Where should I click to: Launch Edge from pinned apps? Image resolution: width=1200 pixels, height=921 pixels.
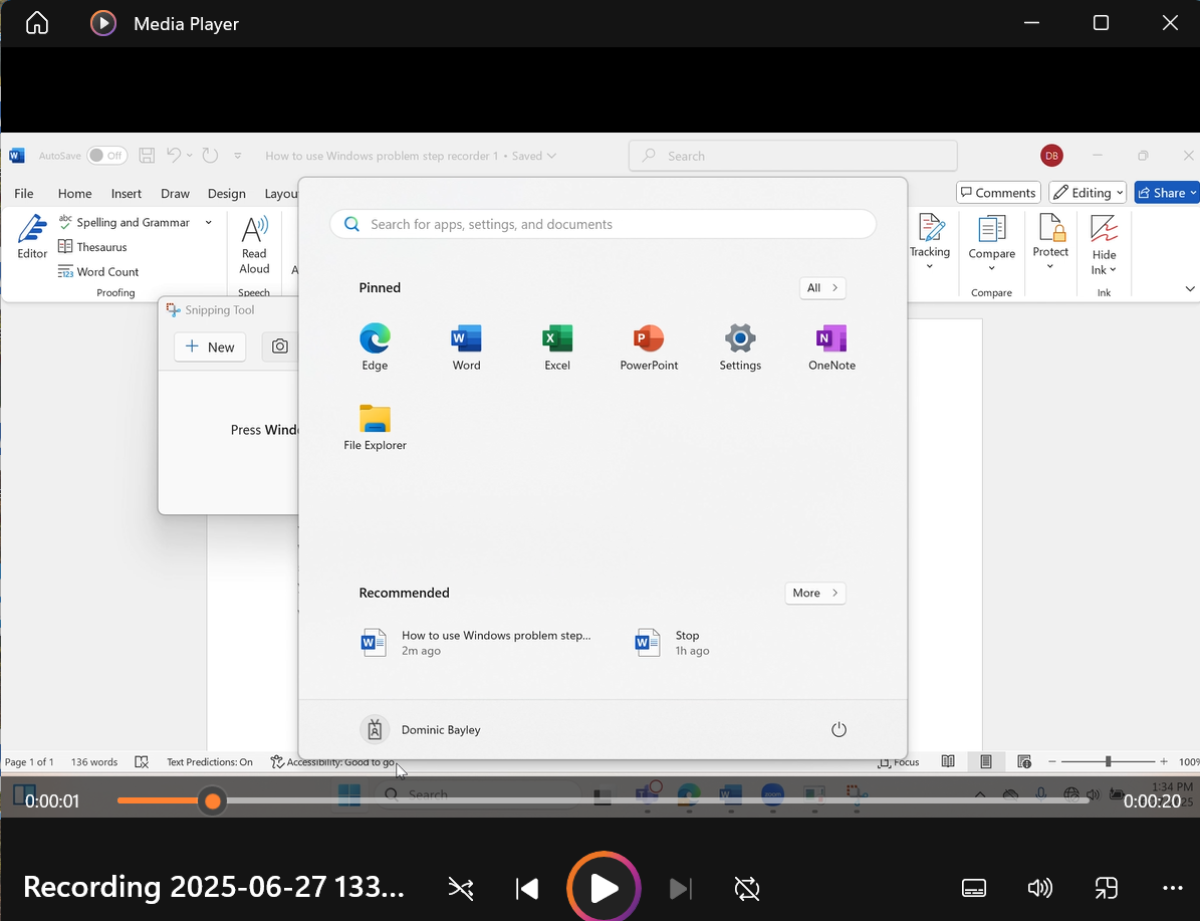[374, 347]
